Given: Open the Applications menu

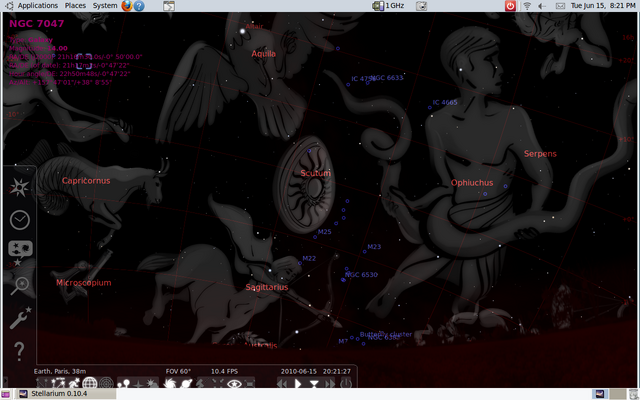Looking at the screenshot, I should click(38, 6).
